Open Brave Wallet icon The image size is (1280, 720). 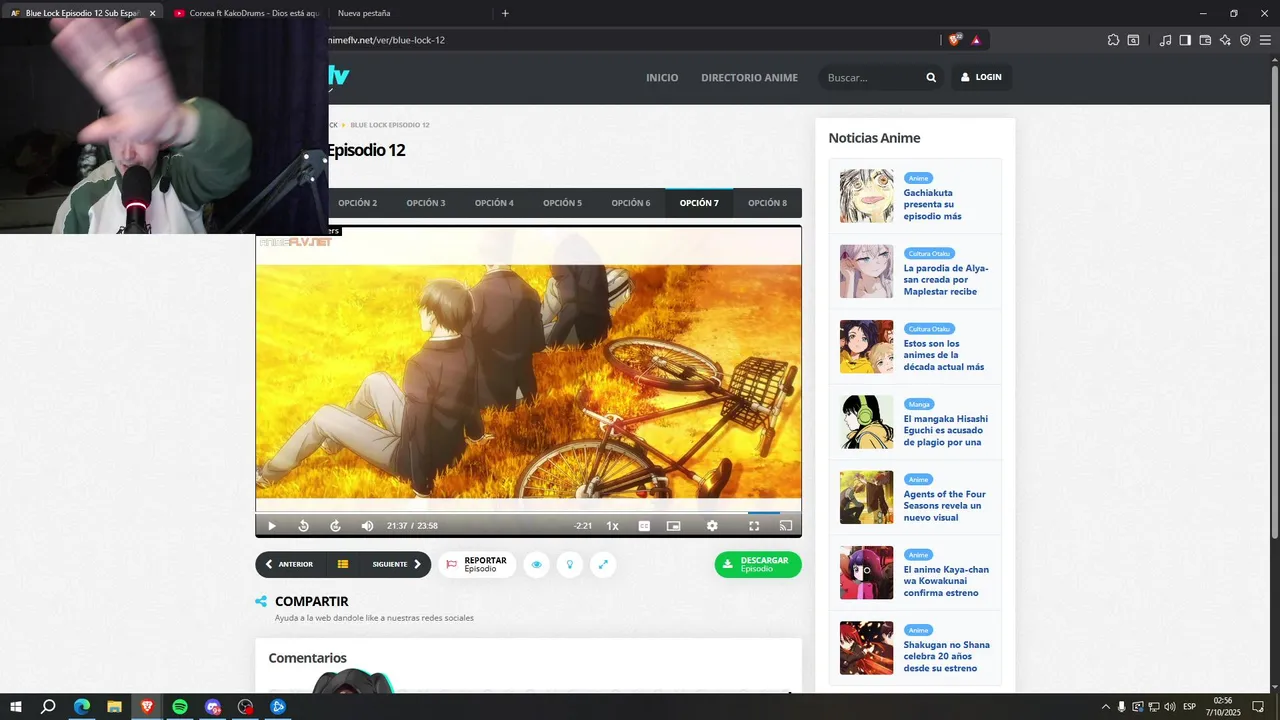coord(1205,40)
